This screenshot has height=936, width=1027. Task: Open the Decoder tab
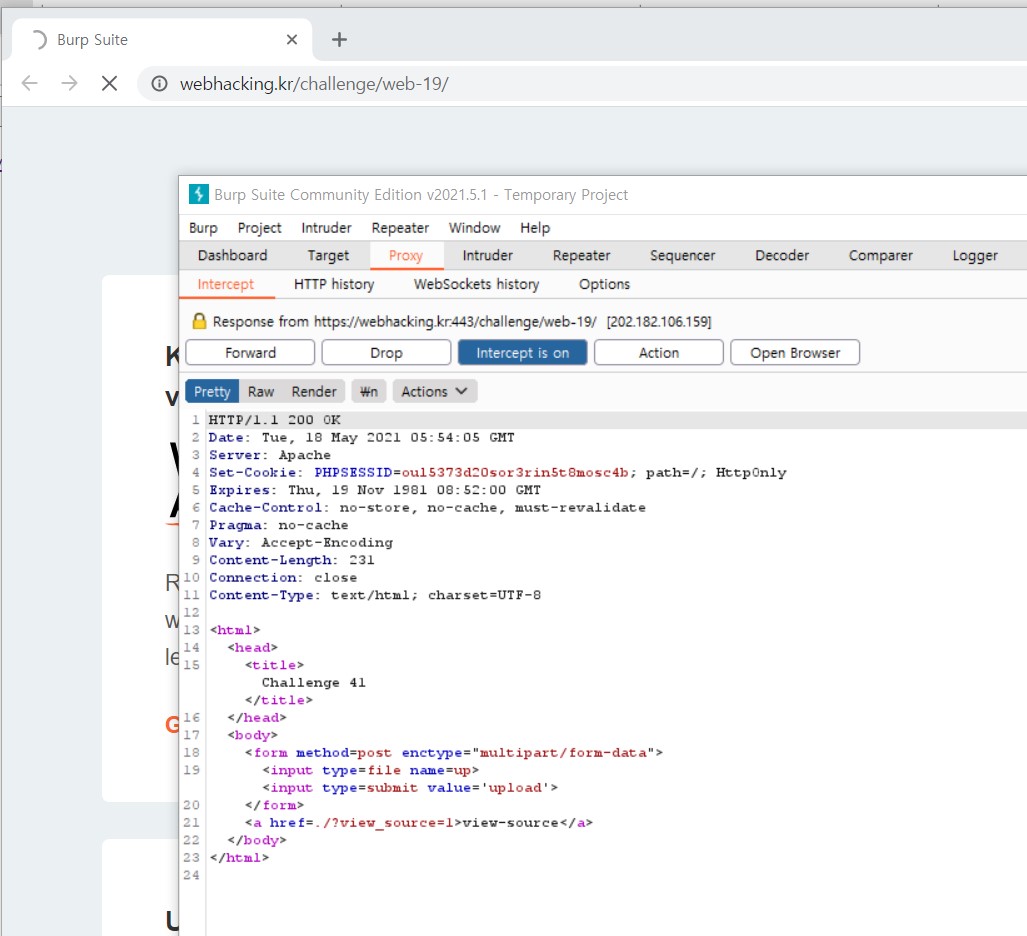782,255
